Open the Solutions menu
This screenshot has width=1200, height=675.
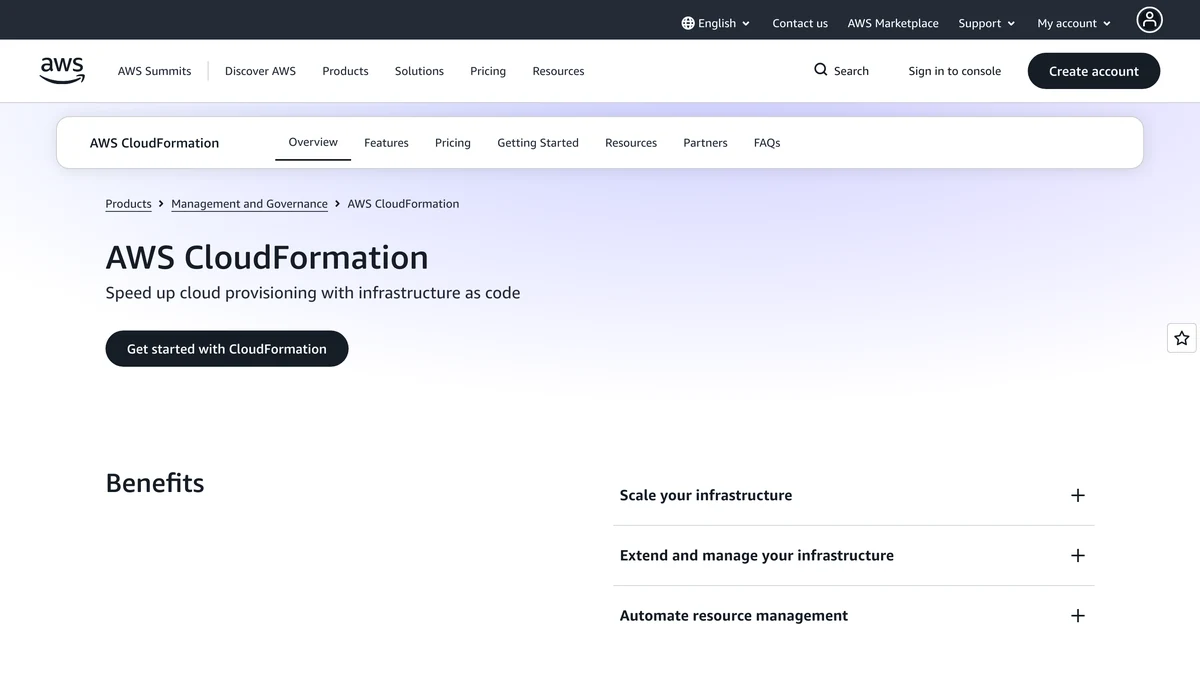419,71
